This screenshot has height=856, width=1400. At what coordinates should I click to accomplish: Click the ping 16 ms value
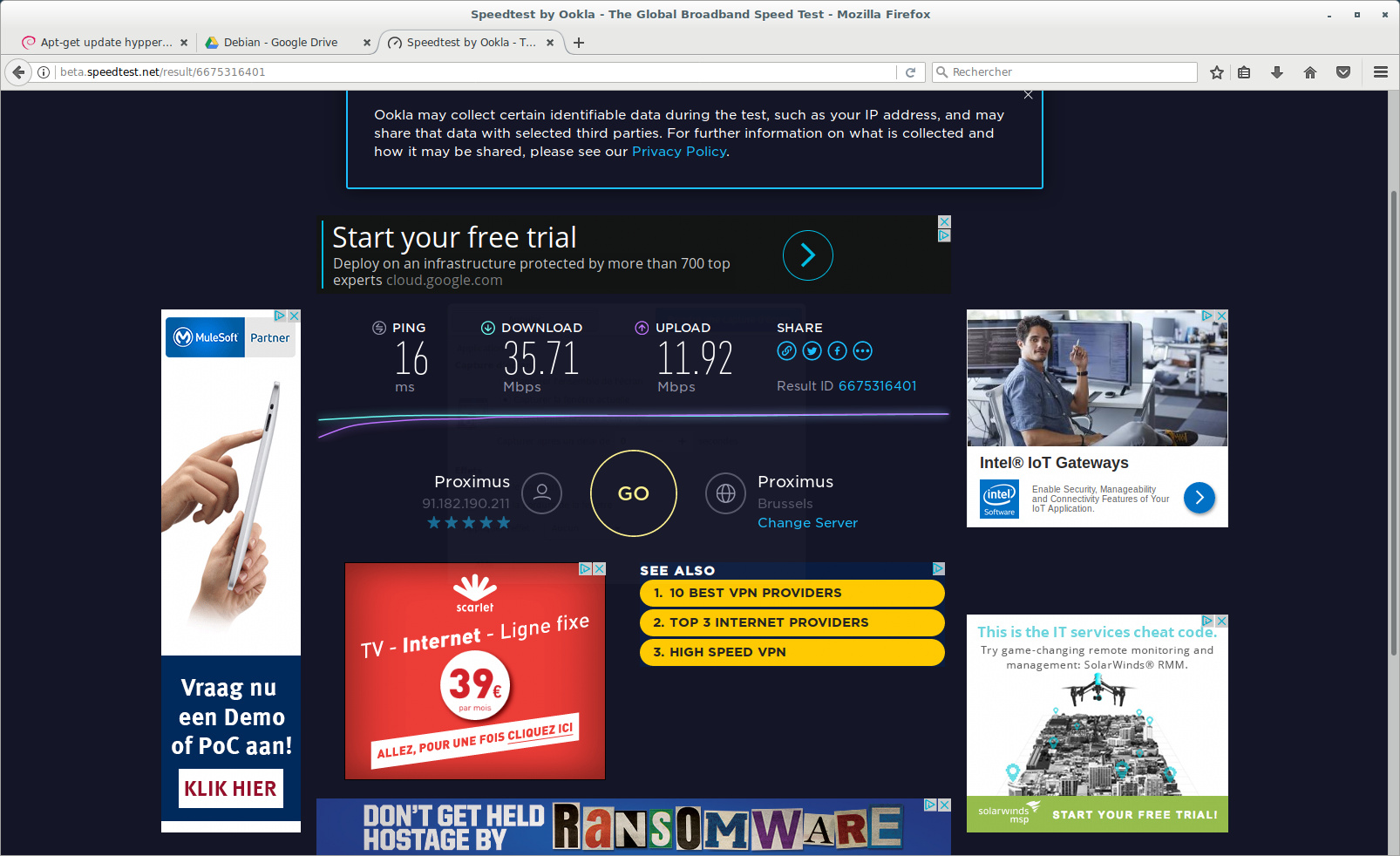point(411,358)
